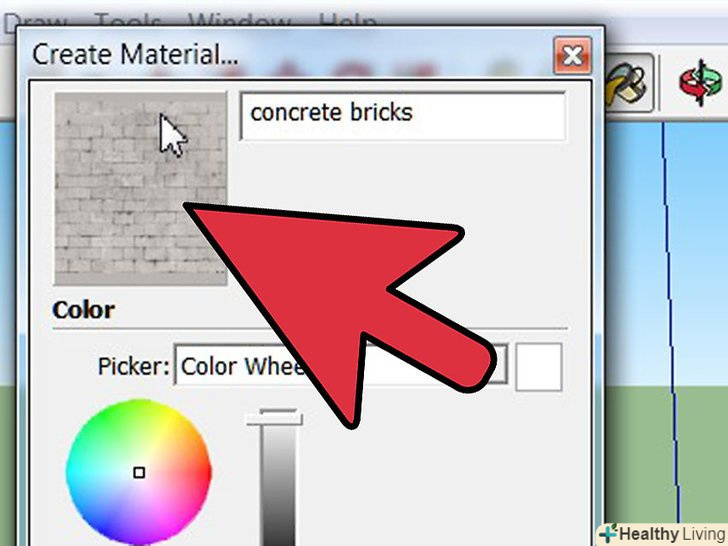Select the Paint Bucket tool icon
The height and width of the screenshot is (546, 728).
[x=629, y=83]
